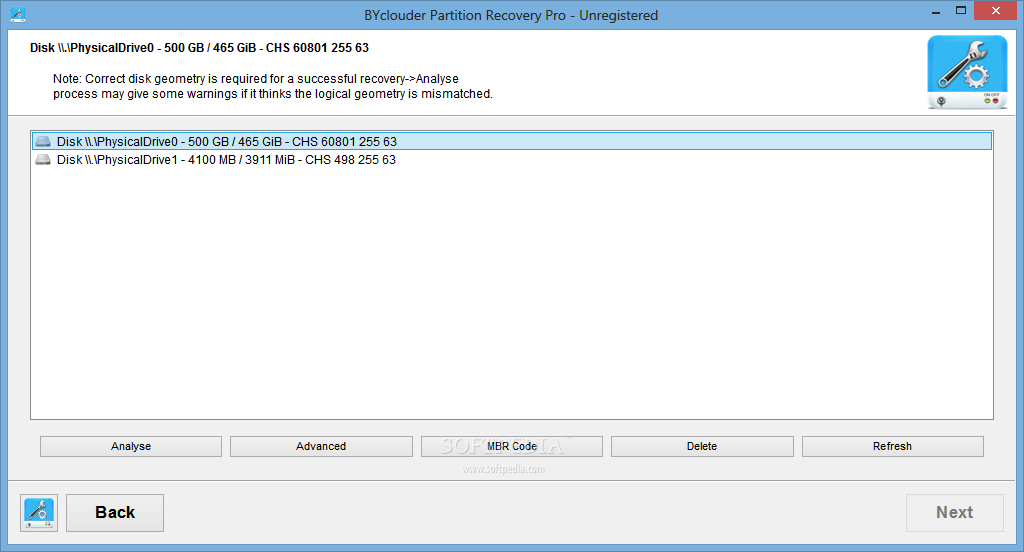Viewport: 1024px width, 552px height.
Task: Click the large wrench and gear logo
Action: 967,72
